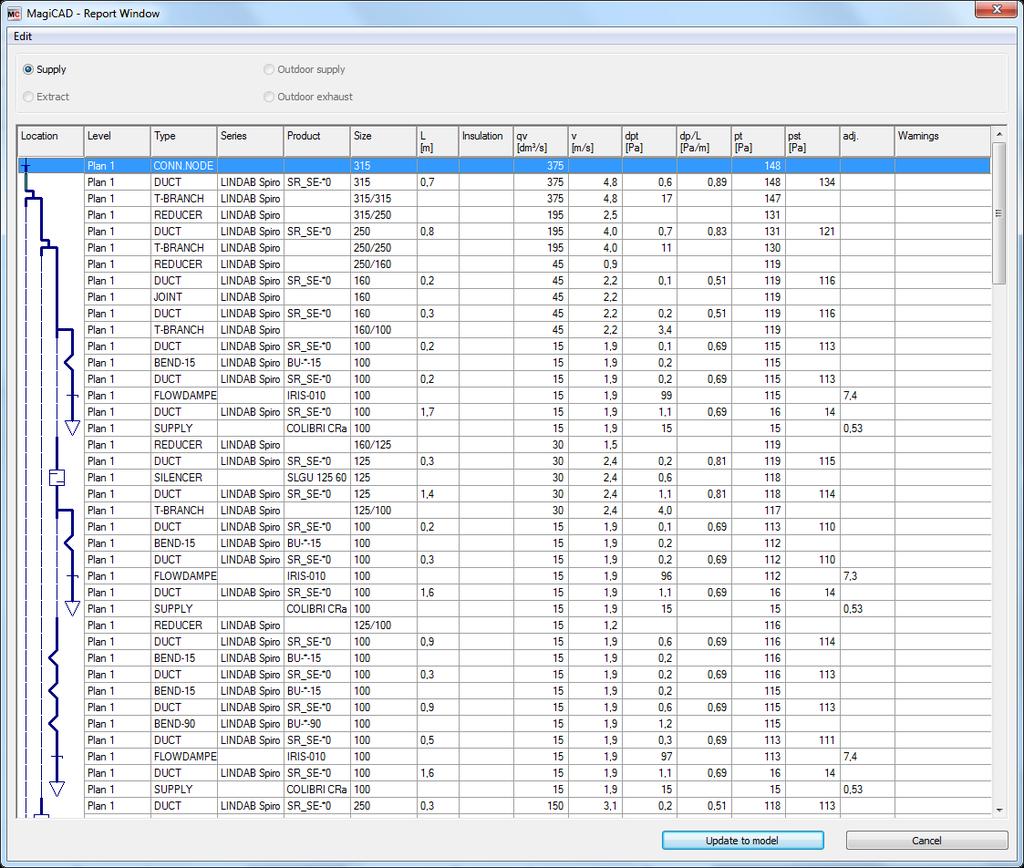Open the Edit menu
This screenshot has height=868, width=1024.
(x=23, y=37)
